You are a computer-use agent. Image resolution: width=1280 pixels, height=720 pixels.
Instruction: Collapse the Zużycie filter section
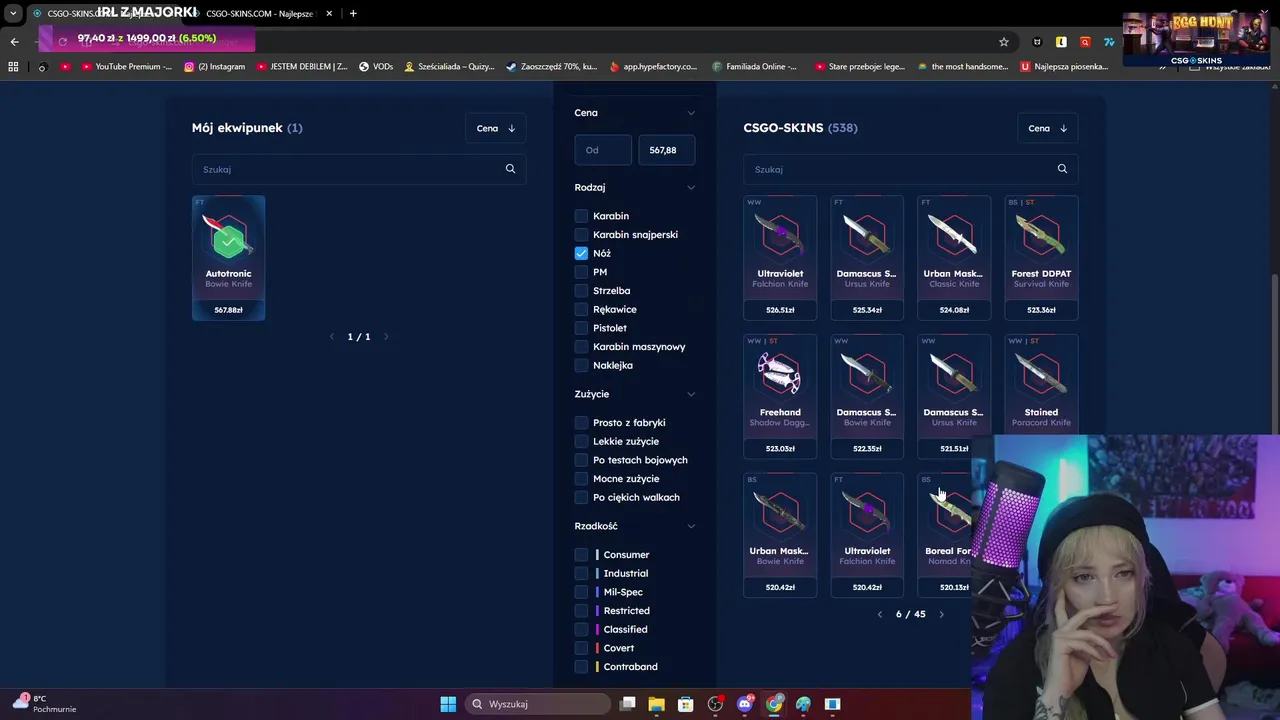point(690,394)
